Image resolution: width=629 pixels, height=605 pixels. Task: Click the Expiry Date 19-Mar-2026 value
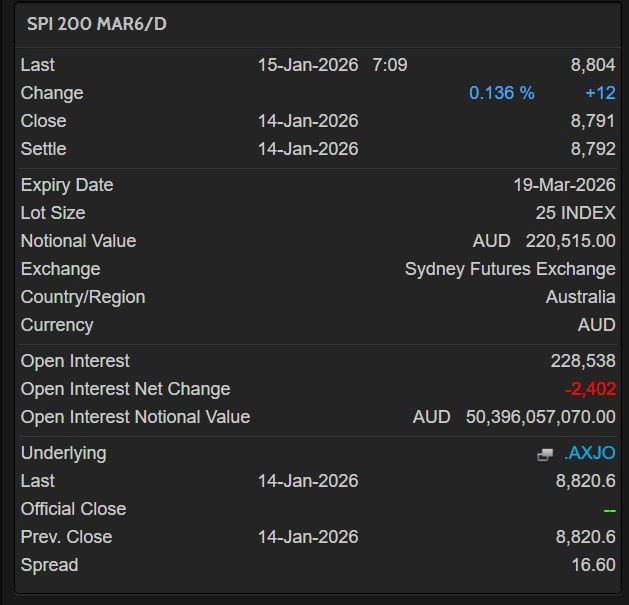[564, 185]
